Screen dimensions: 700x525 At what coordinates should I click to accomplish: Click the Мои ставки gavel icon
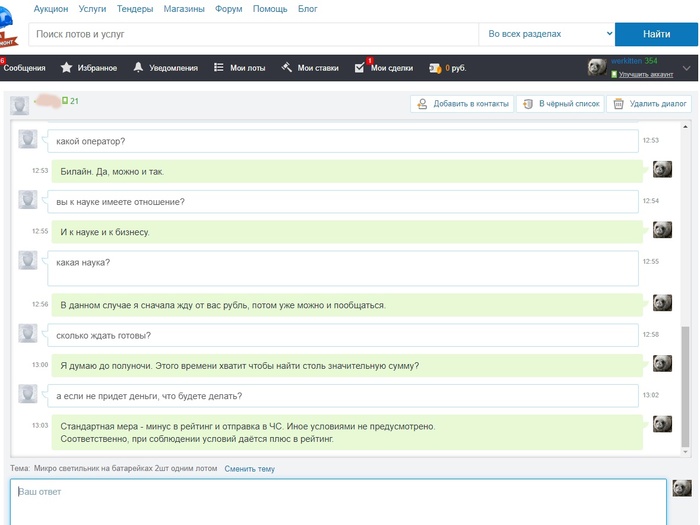tap(286, 68)
